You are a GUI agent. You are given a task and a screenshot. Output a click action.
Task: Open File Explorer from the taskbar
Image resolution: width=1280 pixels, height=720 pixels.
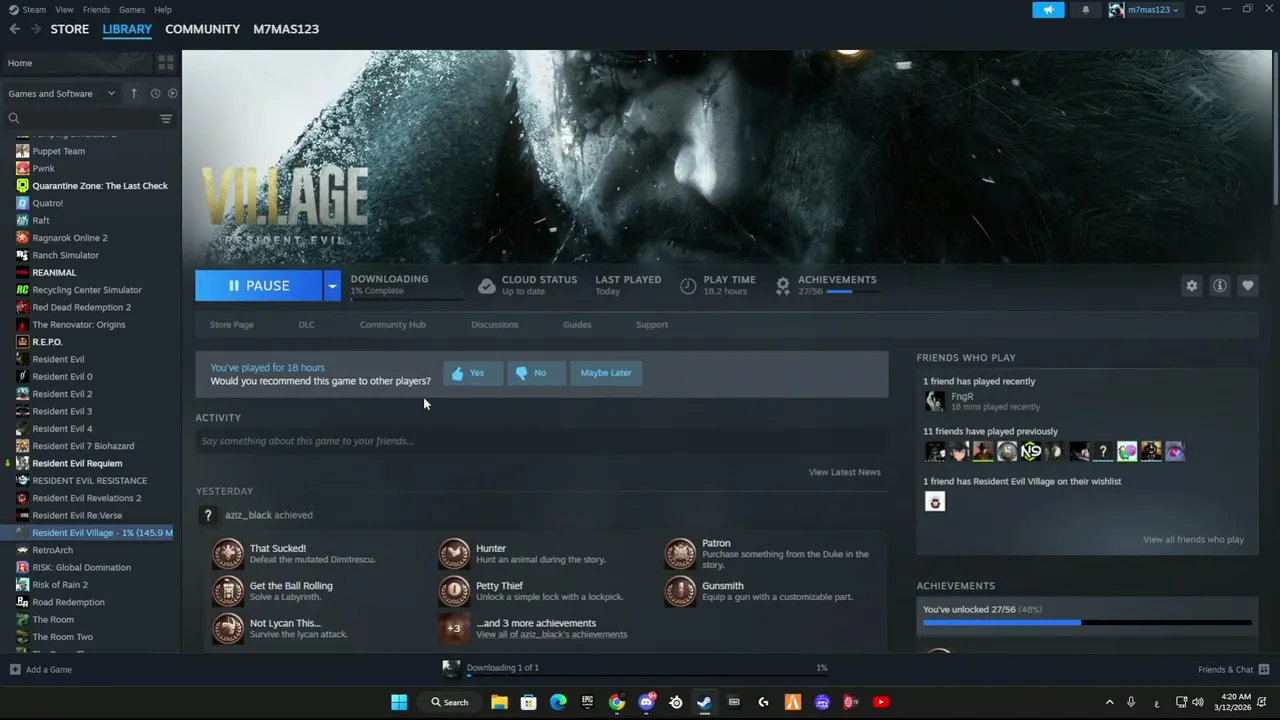point(499,702)
